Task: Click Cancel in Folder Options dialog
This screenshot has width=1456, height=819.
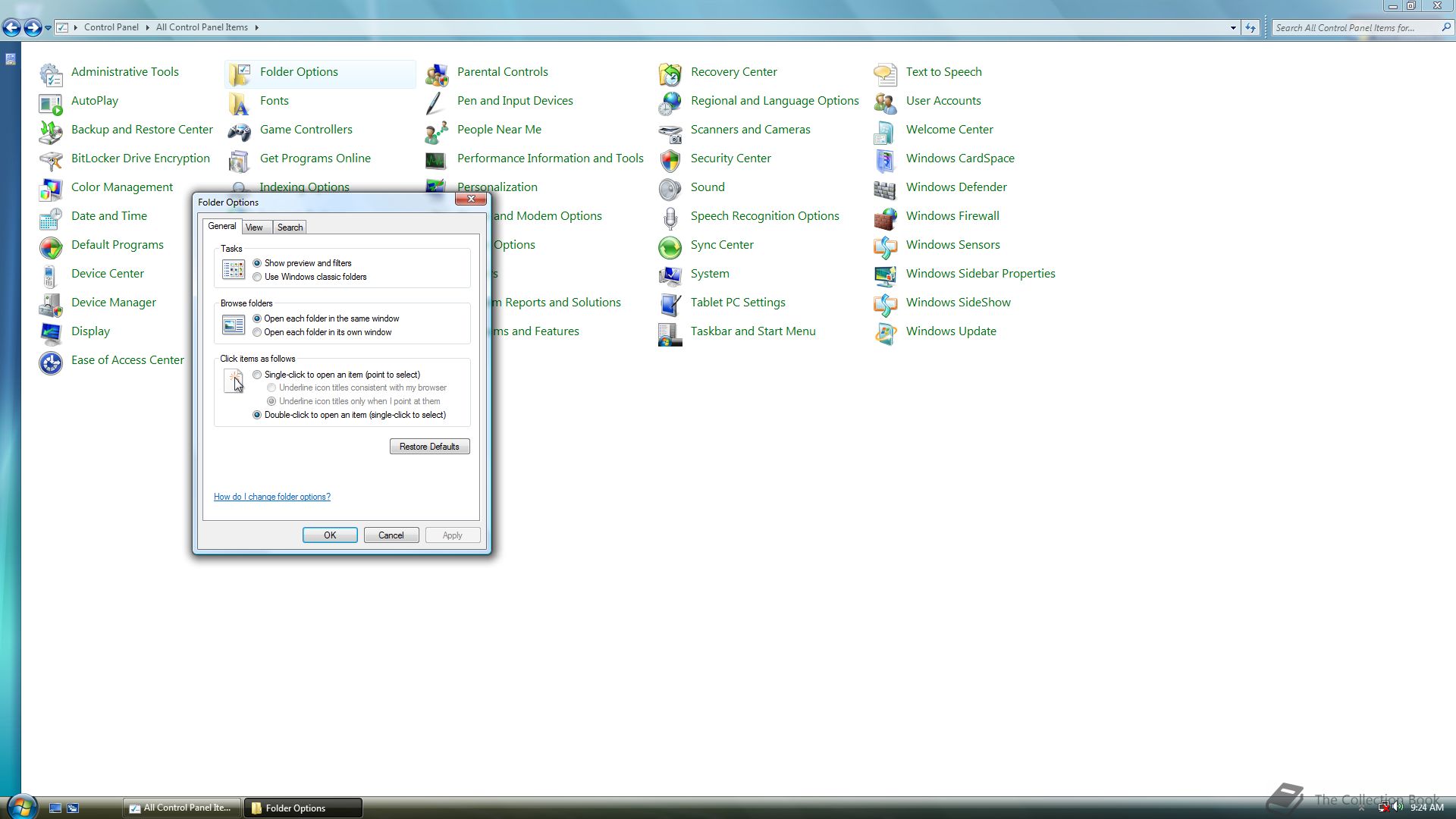Action: pos(391,535)
